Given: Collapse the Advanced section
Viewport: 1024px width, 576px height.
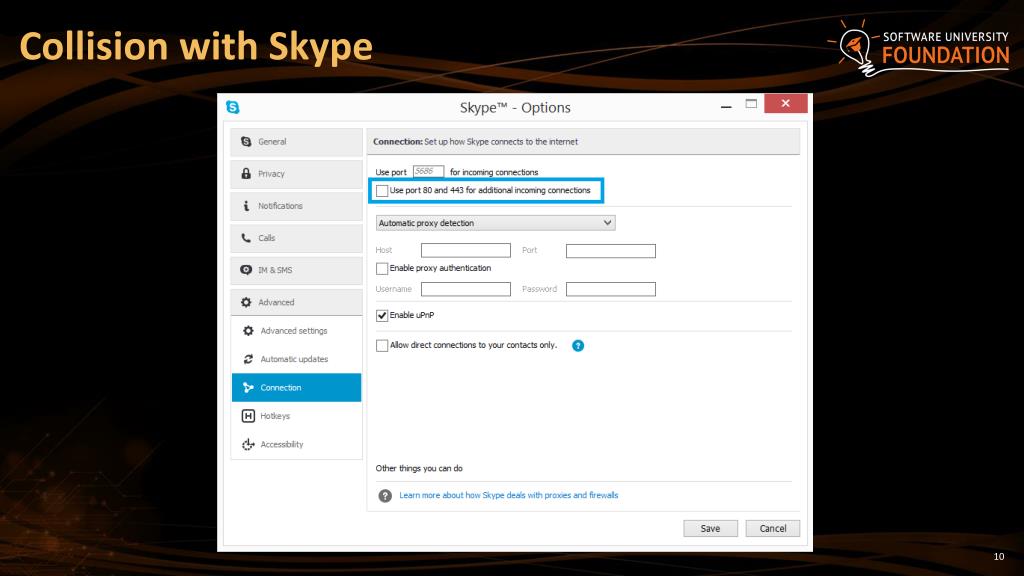Looking at the screenshot, I should pyautogui.click(x=296, y=302).
